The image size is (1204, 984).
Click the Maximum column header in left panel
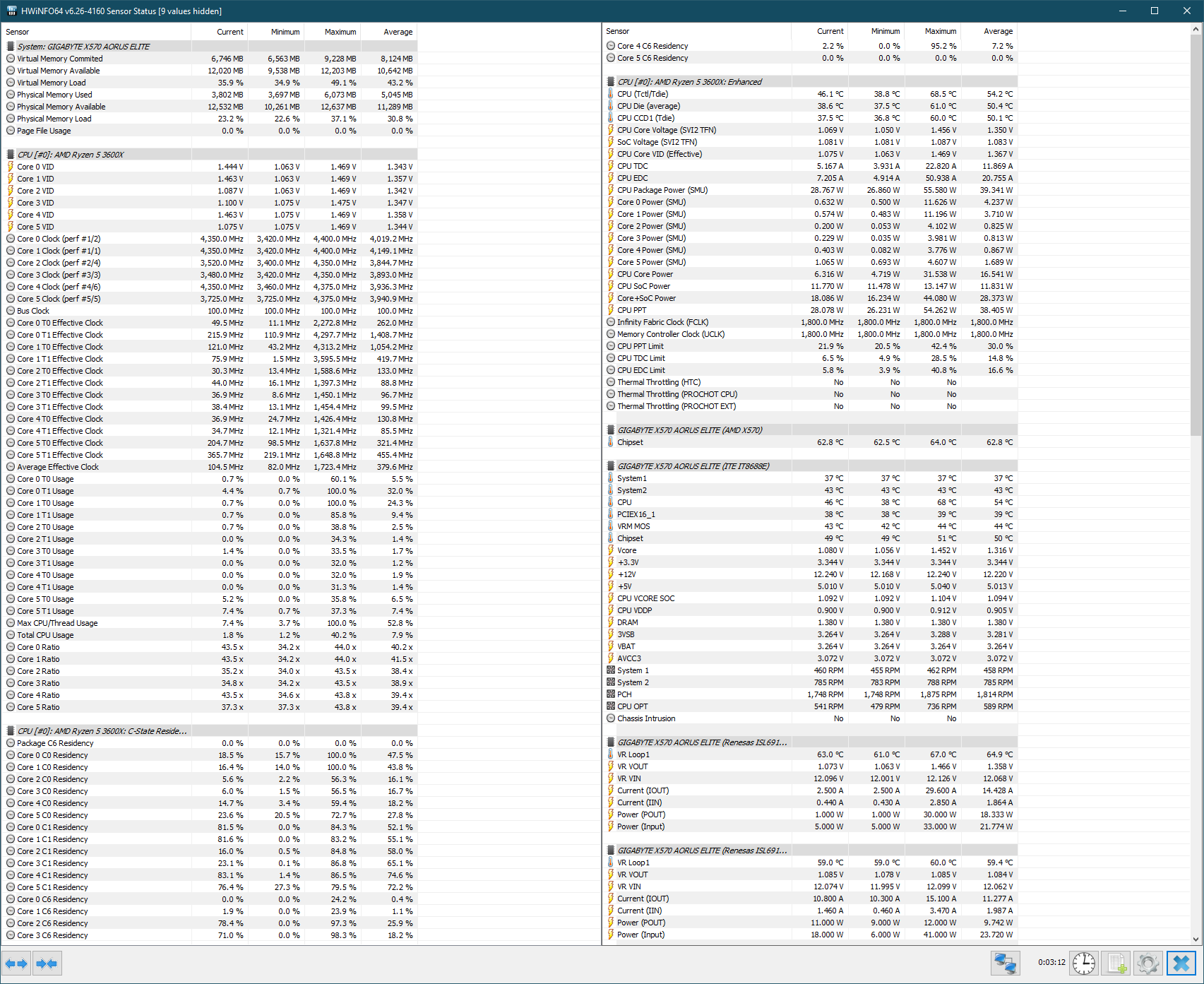(333, 32)
